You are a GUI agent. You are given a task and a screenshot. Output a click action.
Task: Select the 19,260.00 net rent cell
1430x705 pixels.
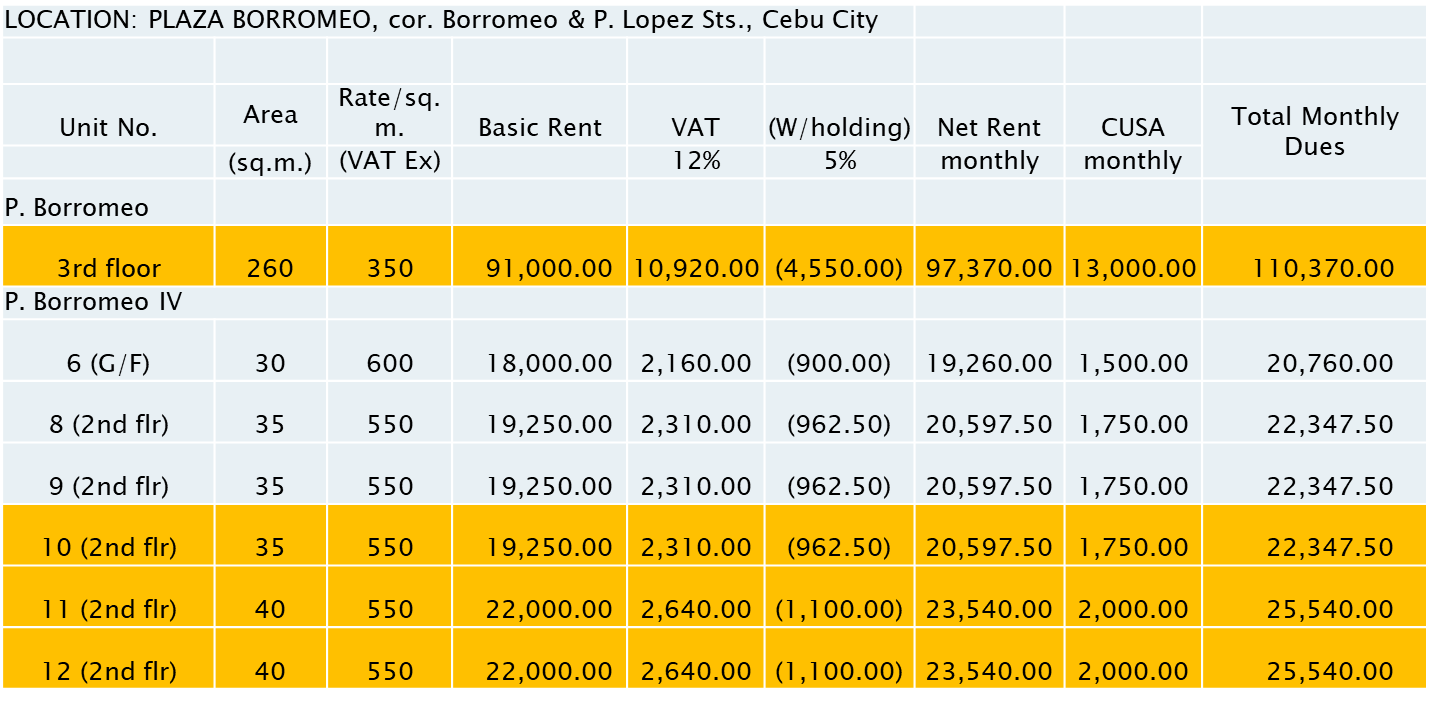tap(988, 363)
